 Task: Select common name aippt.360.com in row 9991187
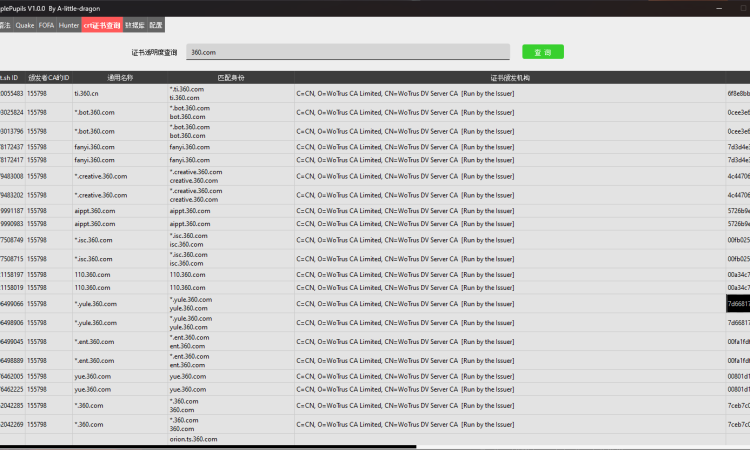pos(120,210)
